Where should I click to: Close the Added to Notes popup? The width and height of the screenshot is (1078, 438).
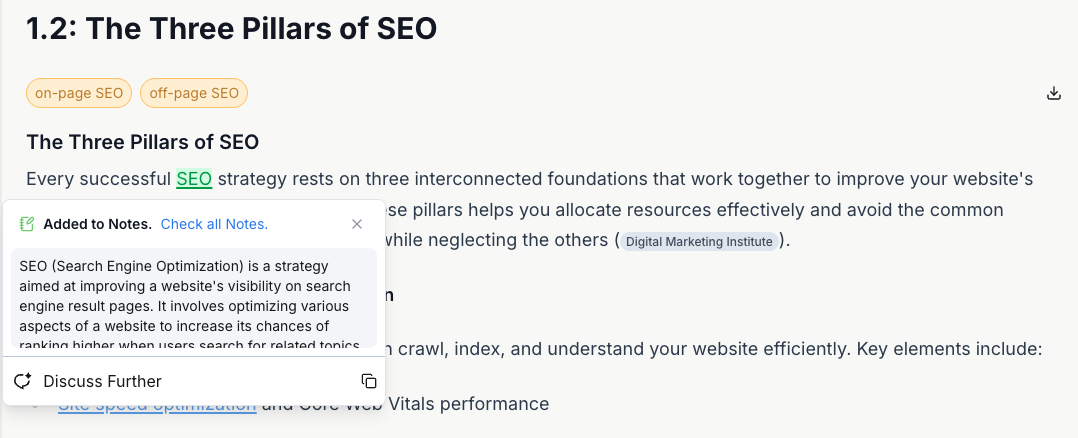point(357,224)
